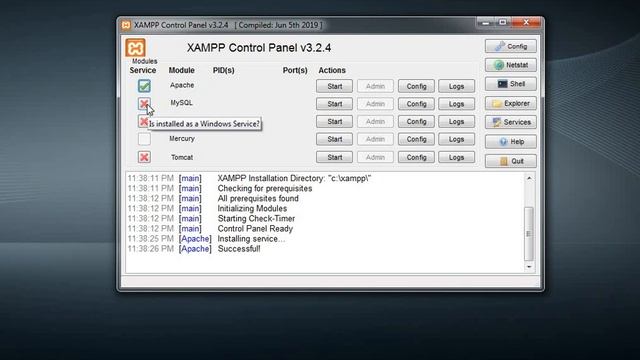
Task: View Apache Logs
Action: [456, 86]
